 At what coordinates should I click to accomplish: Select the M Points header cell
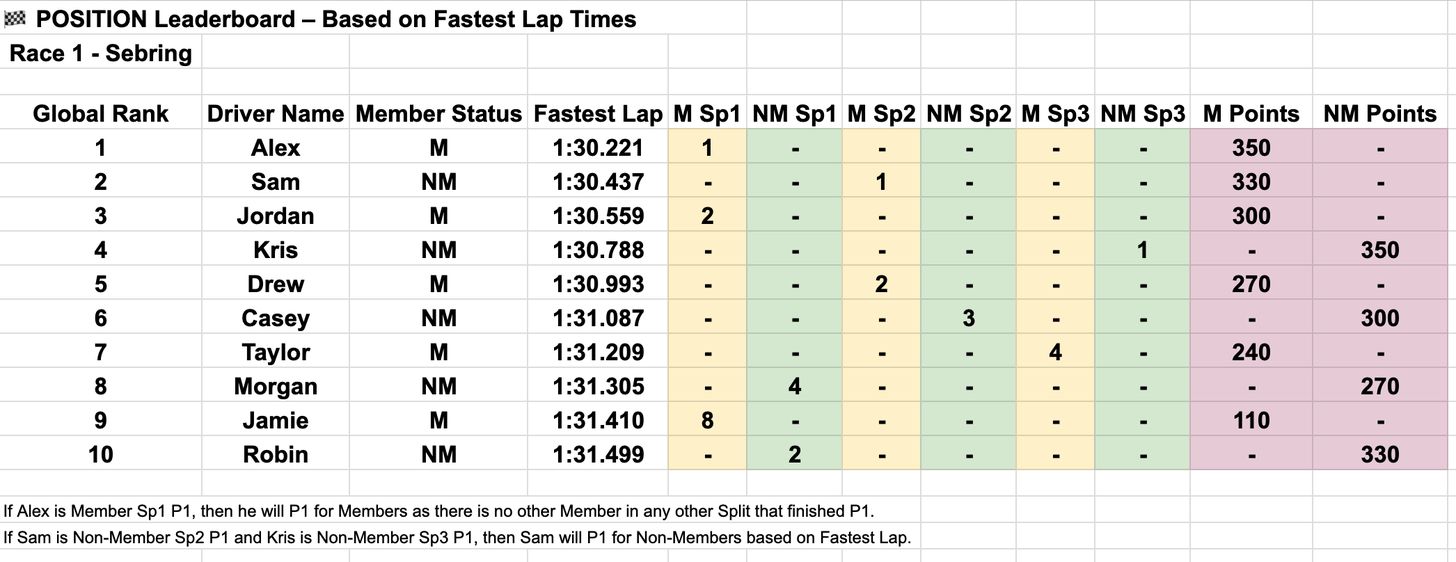(x=1251, y=114)
